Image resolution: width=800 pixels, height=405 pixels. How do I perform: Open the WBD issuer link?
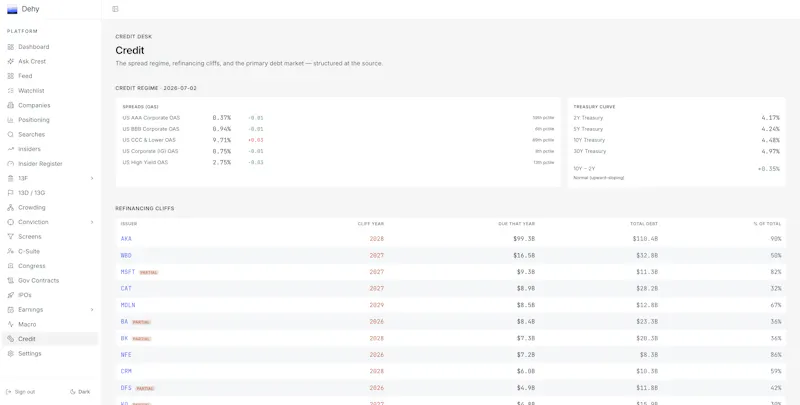click(x=126, y=255)
